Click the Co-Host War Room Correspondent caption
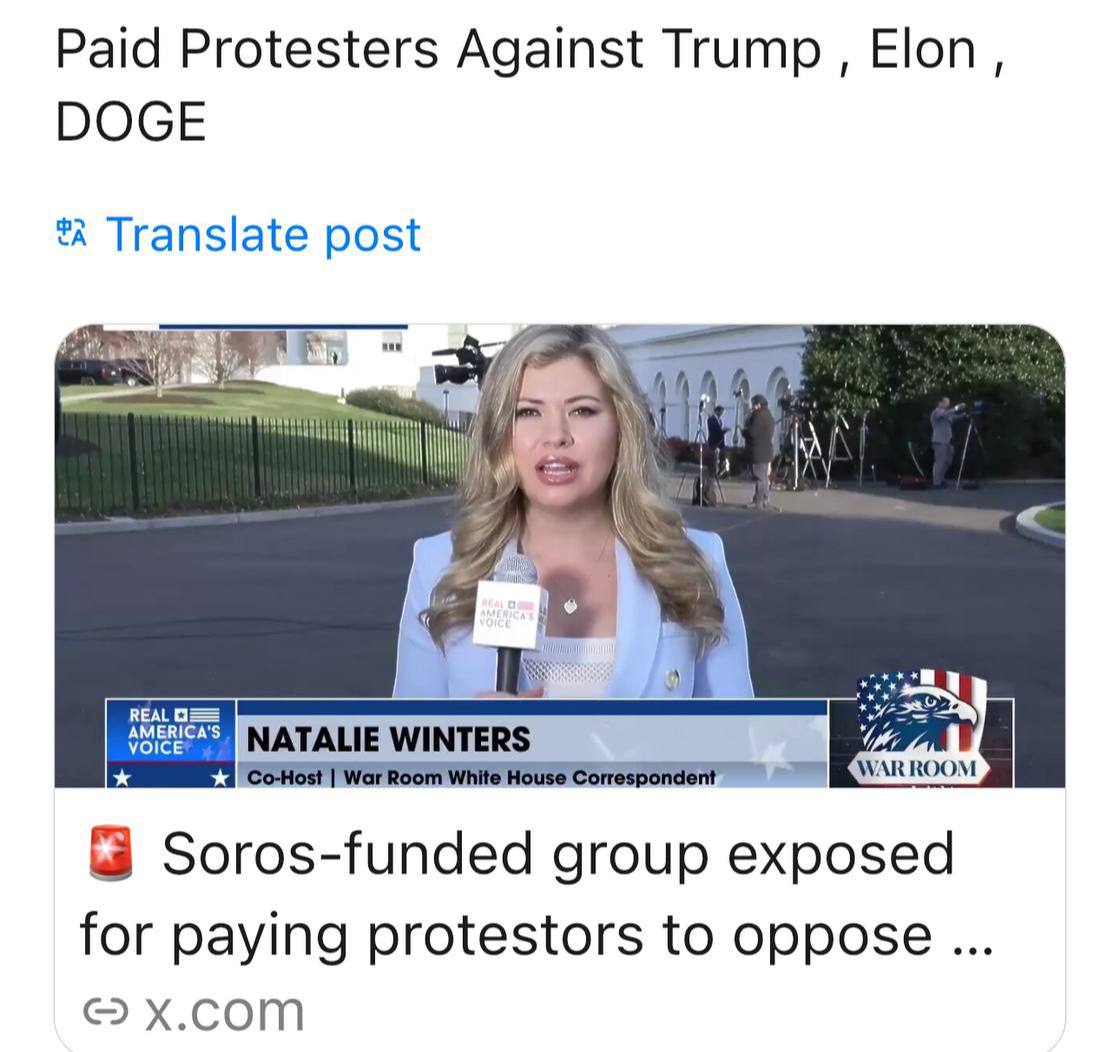The image size is (1120, 1052). [x=481, y=777]
